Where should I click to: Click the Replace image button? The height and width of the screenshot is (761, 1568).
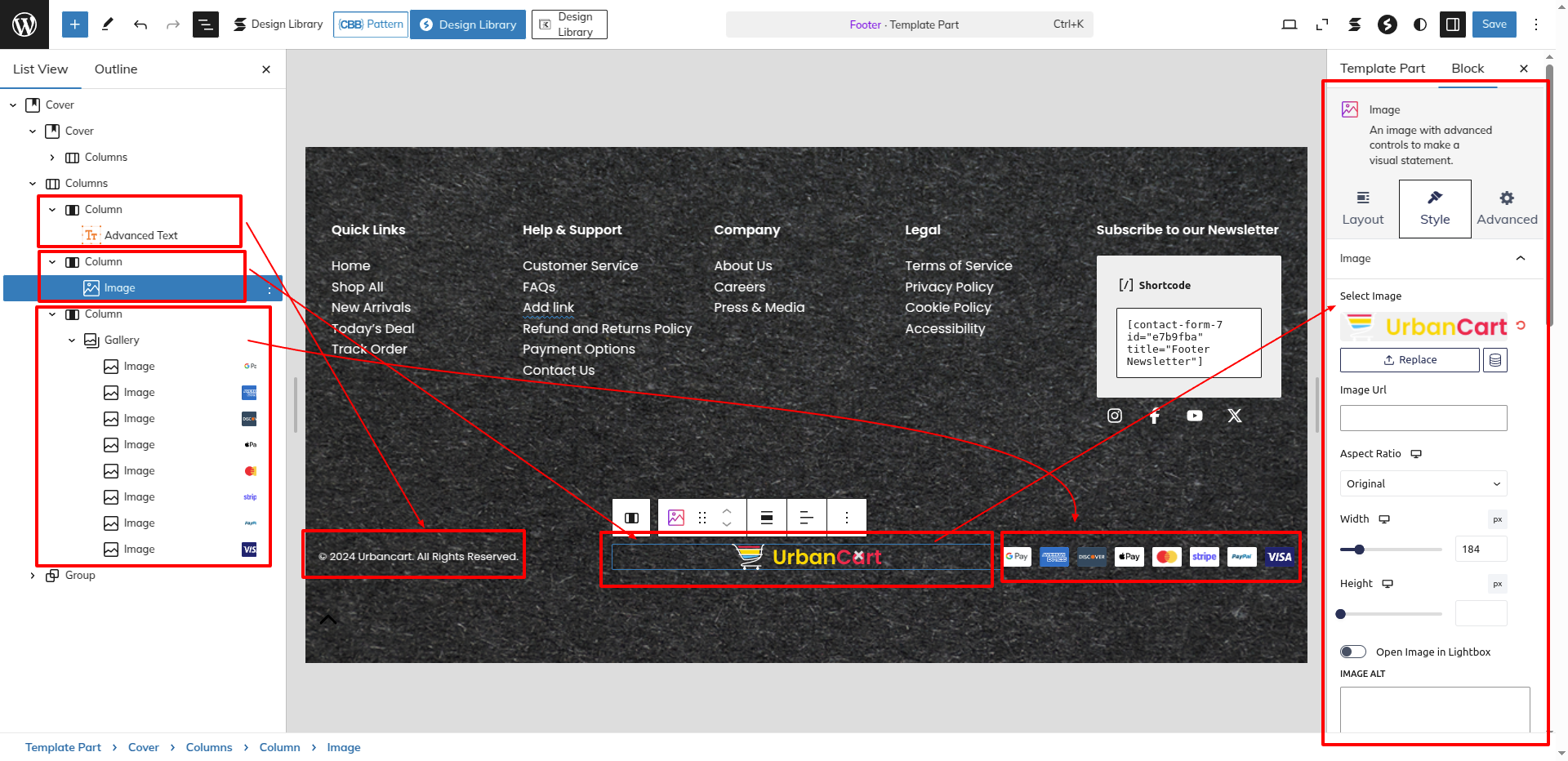point(1410,360)
